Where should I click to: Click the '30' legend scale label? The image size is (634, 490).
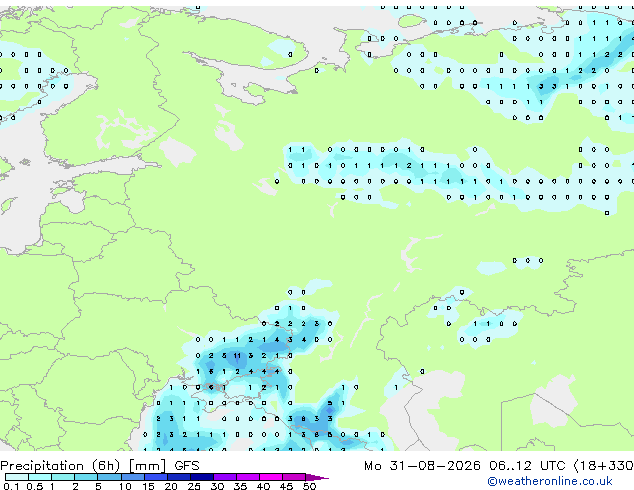tap(217, 486)
